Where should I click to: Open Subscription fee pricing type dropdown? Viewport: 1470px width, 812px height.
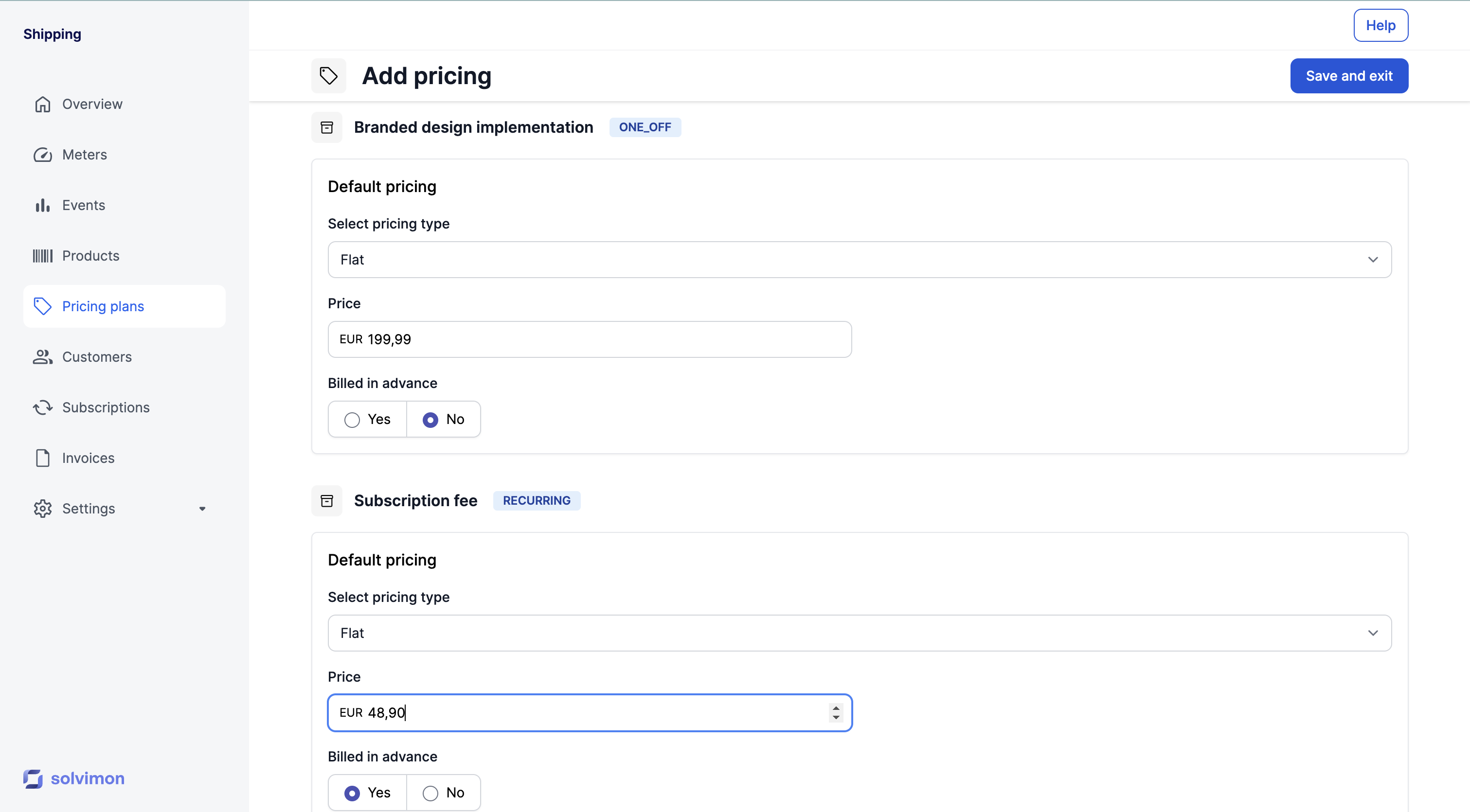coord(859,633)
